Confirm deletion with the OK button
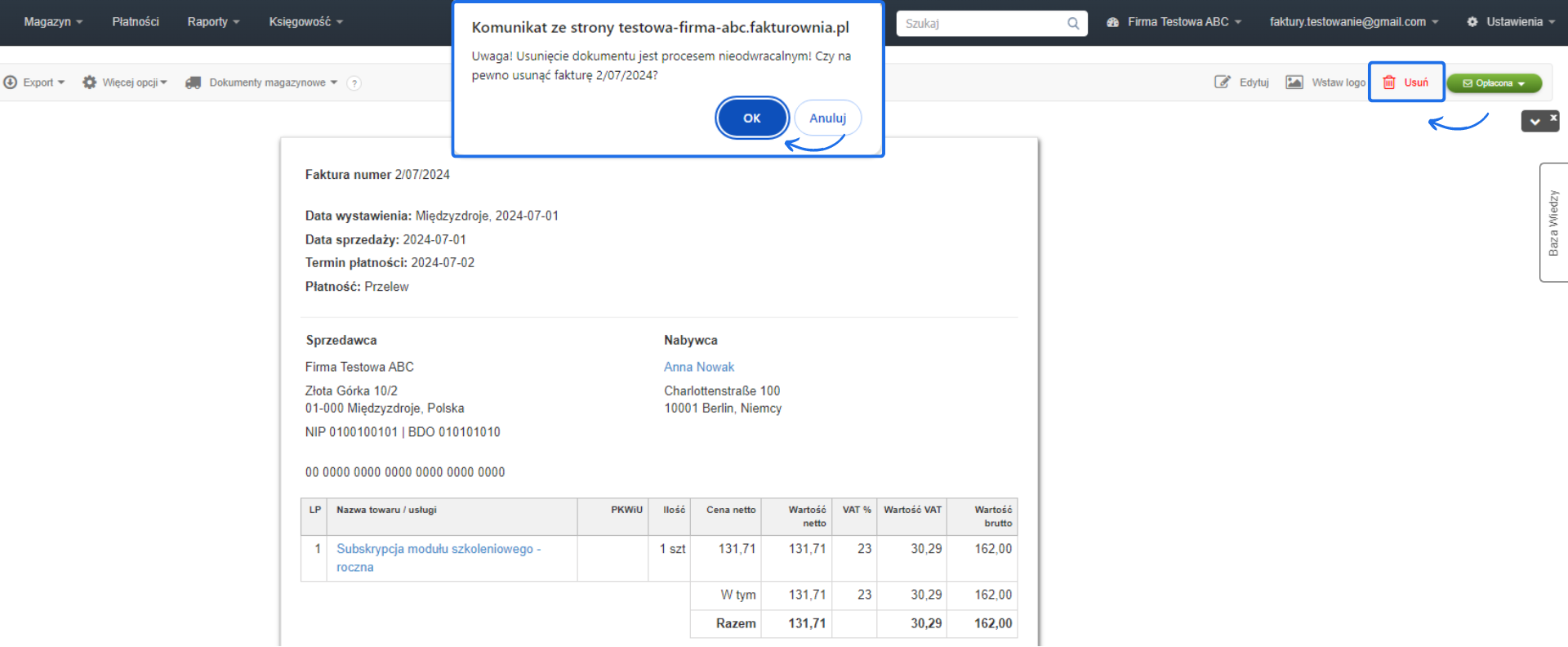 coord(751,118)
